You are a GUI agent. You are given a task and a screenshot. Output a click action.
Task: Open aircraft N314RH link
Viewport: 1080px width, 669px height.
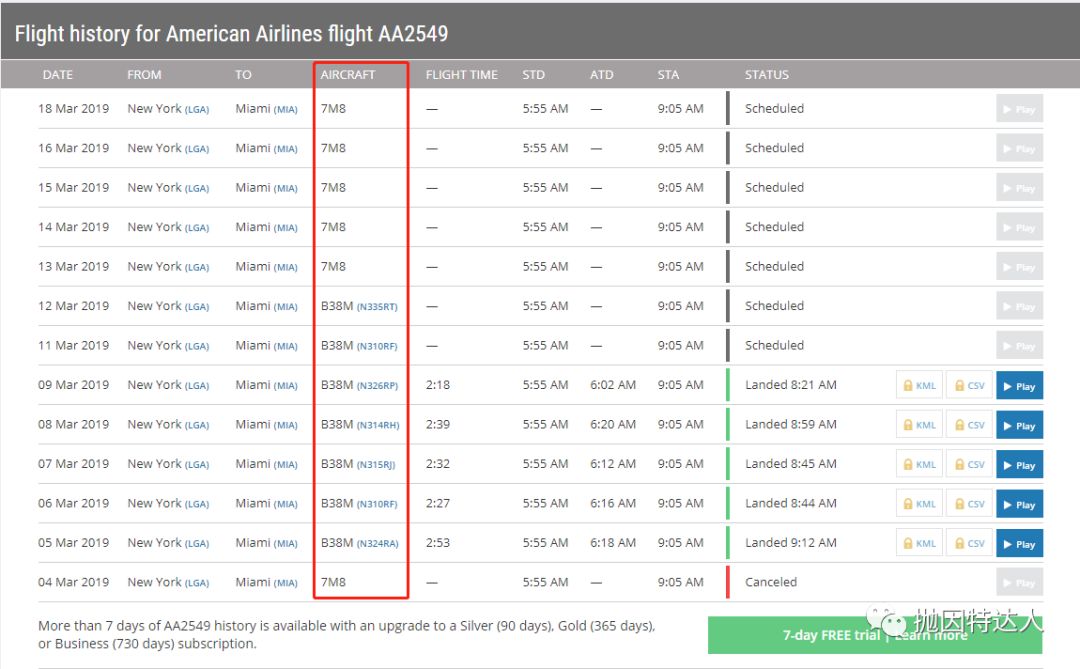tap(377, 425)
